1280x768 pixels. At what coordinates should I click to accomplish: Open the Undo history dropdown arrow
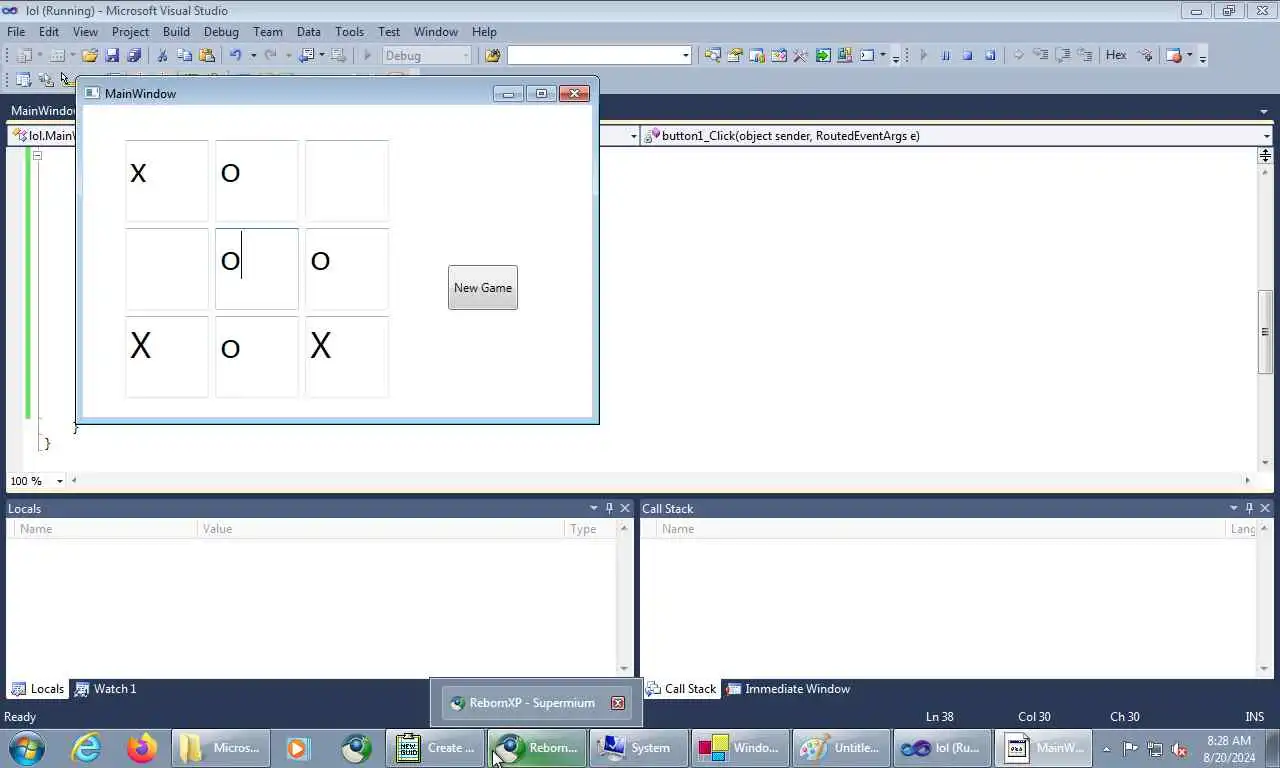[x=253, y=56]
